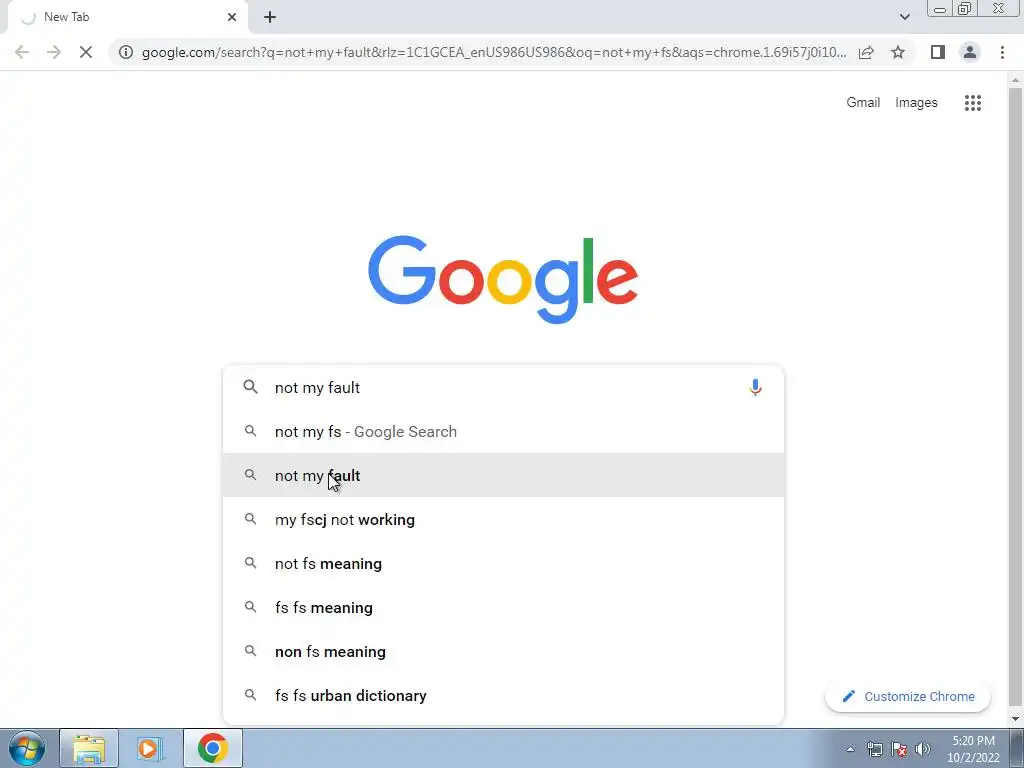The height and width of the screenshot is (768, 1024).
Task: Expand the tab search chevron
Action: [x=904, y=17]
